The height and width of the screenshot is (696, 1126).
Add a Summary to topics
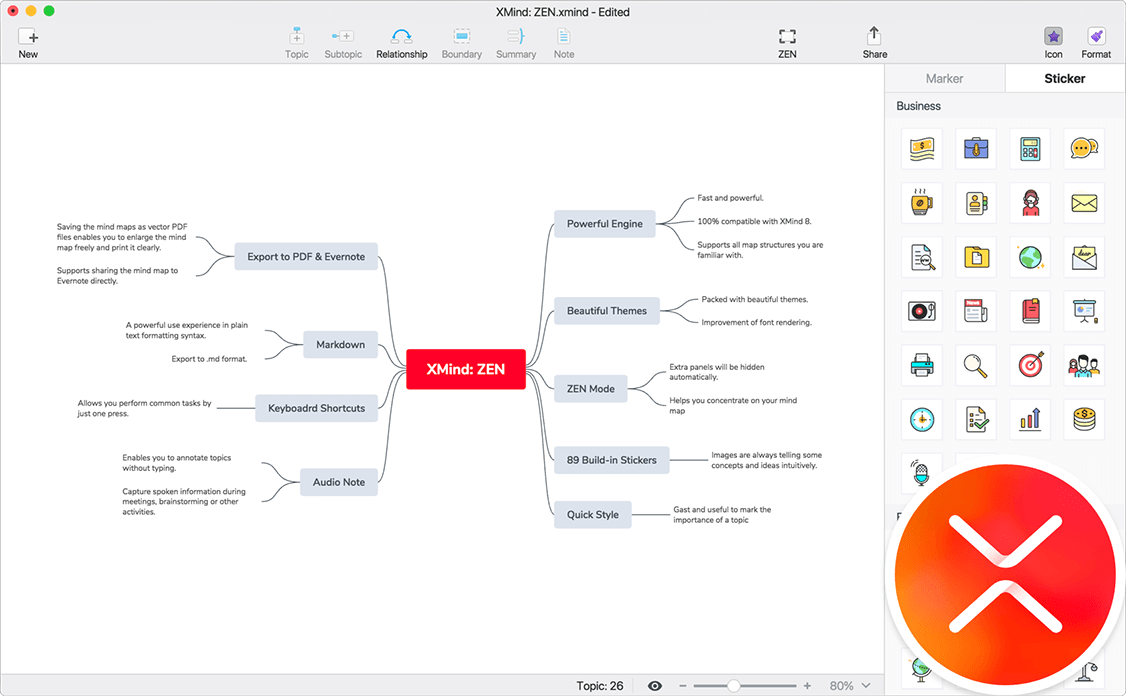pos(516,43)
